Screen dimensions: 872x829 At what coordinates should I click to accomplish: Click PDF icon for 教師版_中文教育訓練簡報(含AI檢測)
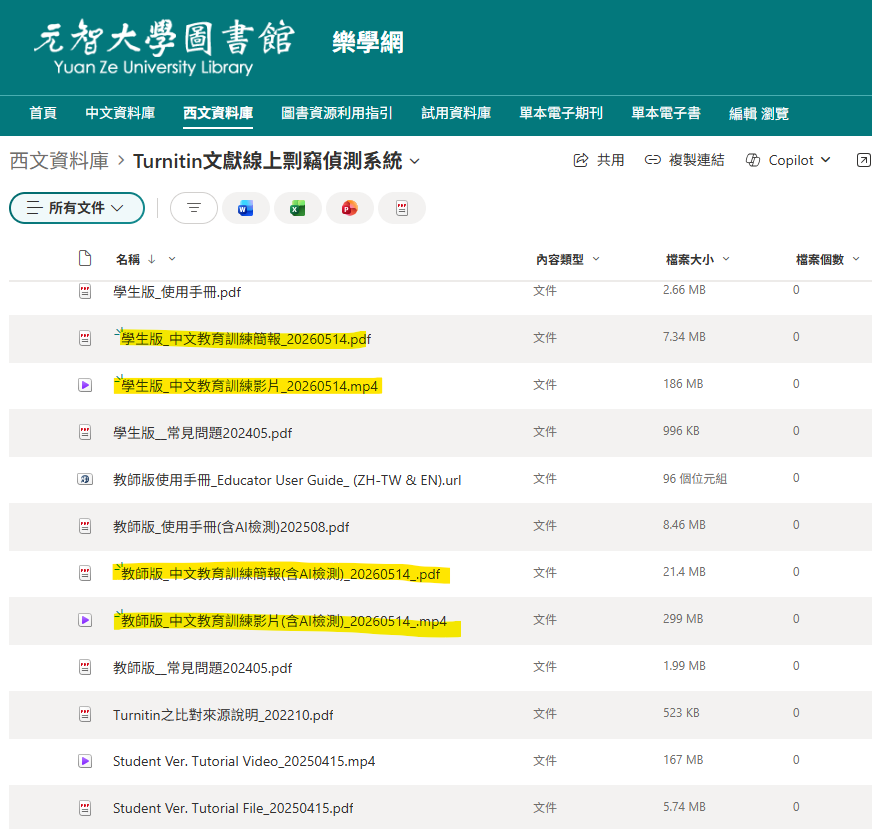85,573
